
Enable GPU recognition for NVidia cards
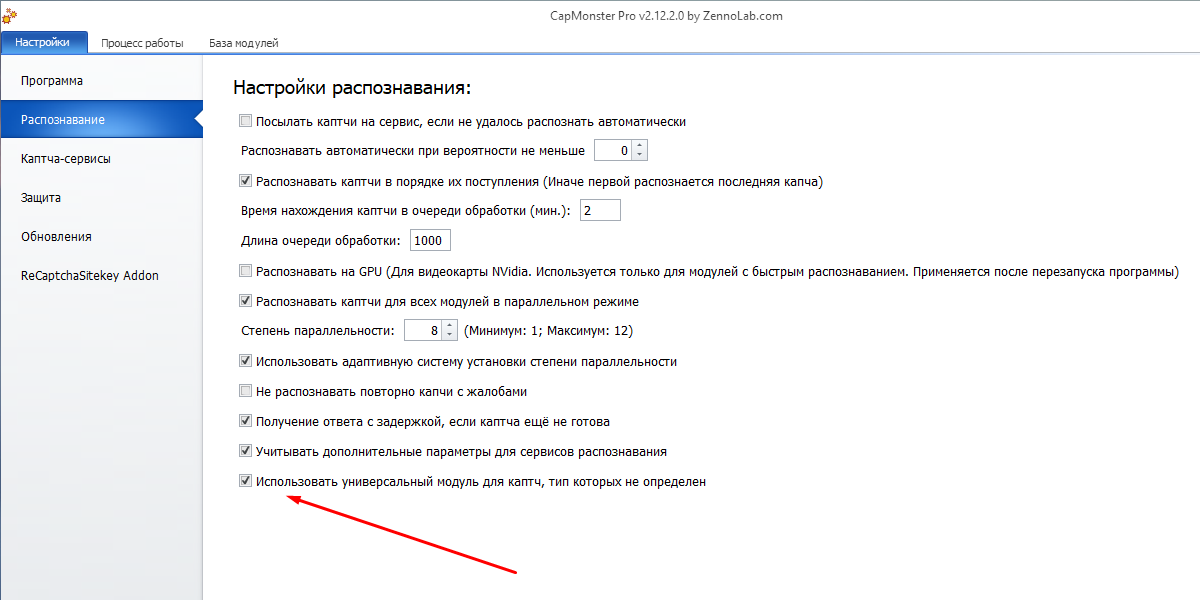pyautogui.click(x=245, y=270)
